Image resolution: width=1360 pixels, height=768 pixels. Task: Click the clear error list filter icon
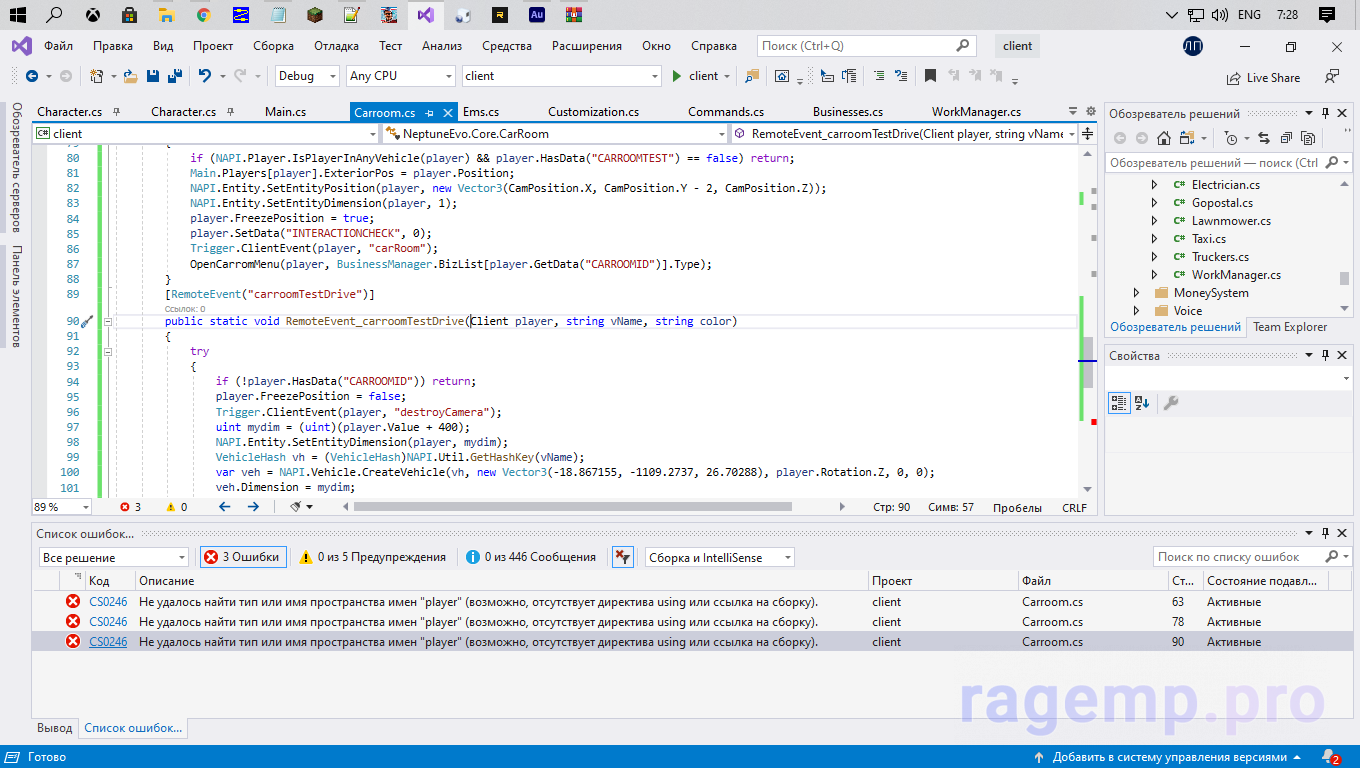tap(622, 557)
